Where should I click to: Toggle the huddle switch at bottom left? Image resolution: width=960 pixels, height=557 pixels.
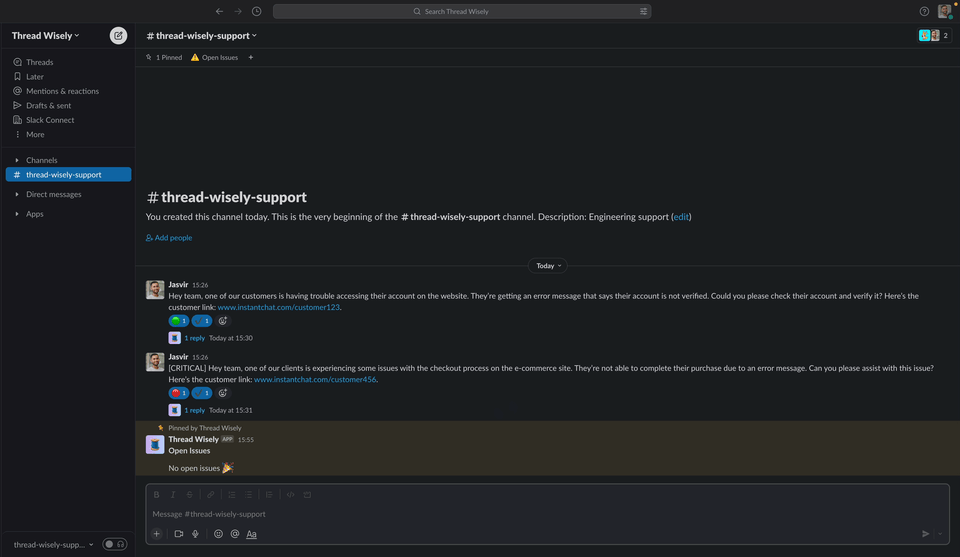tap(114, 544)
